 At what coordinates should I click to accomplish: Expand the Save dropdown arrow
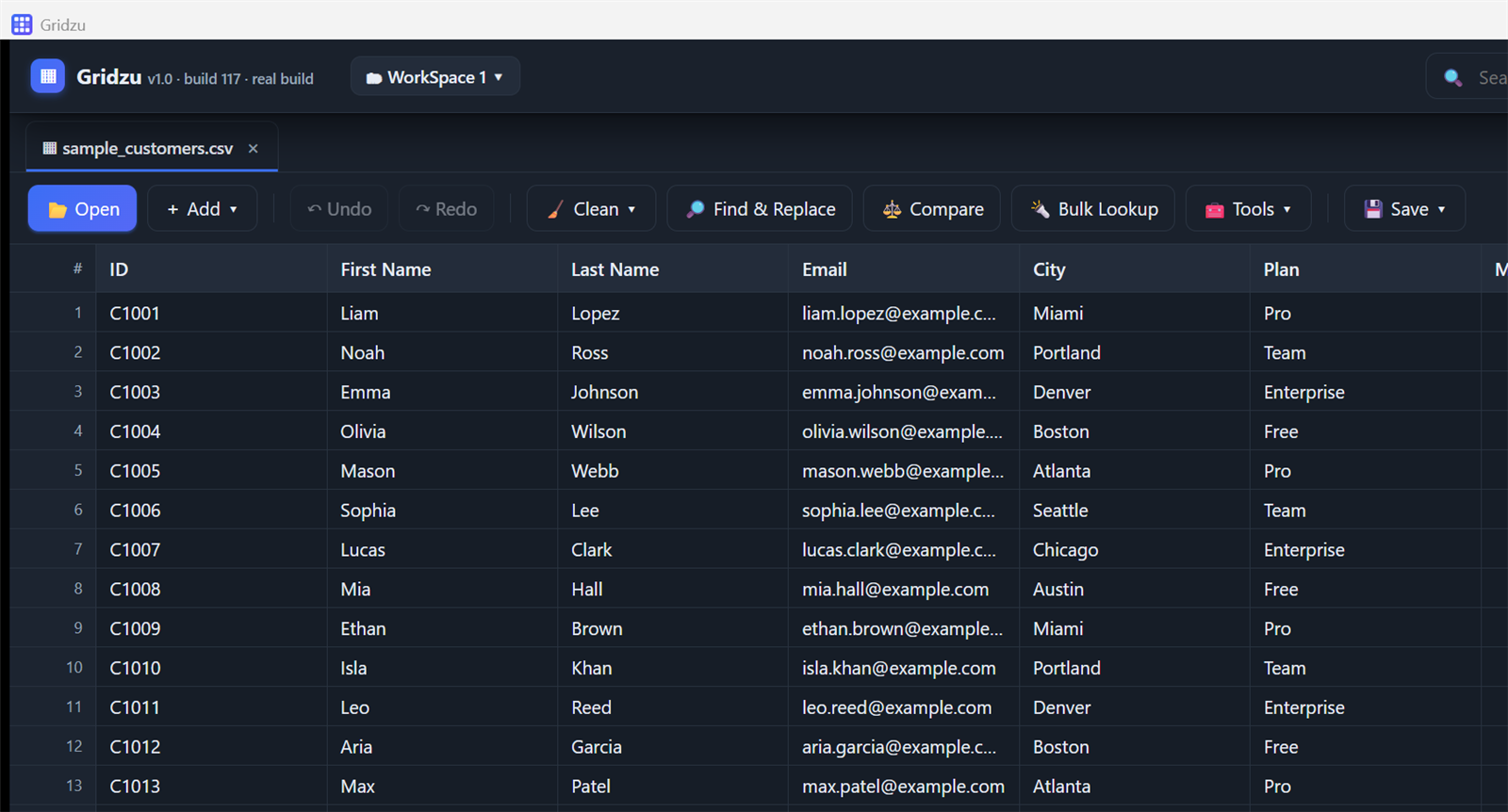pos(1441,209)
